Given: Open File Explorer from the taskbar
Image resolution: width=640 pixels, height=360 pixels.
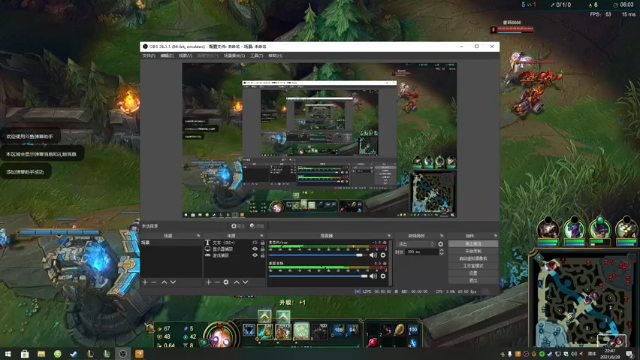Looking at the screenshot, I should 41,354.
